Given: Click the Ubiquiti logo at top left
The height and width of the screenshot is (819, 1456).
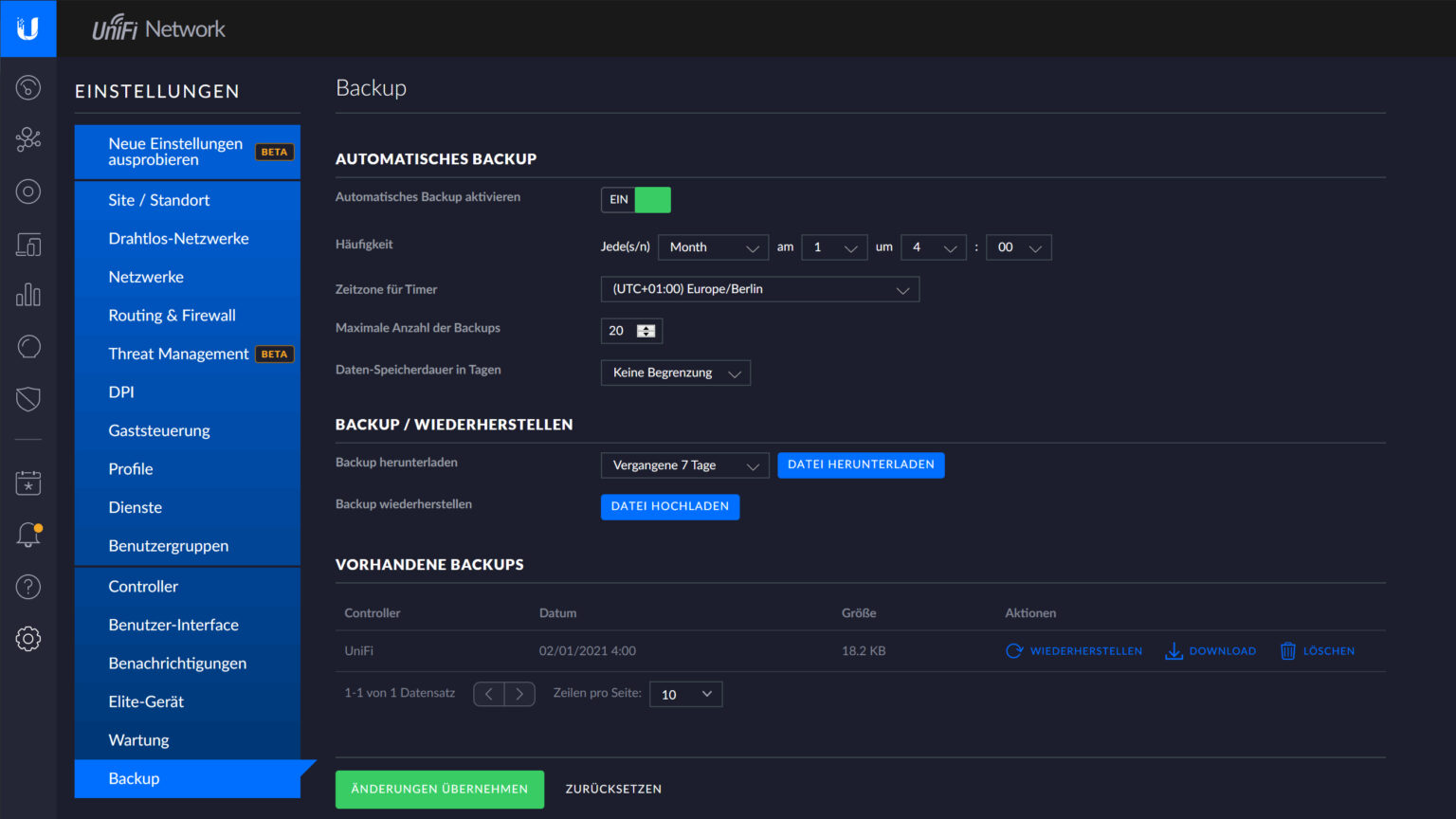Looking at the screenshot, I should [28, 28].
